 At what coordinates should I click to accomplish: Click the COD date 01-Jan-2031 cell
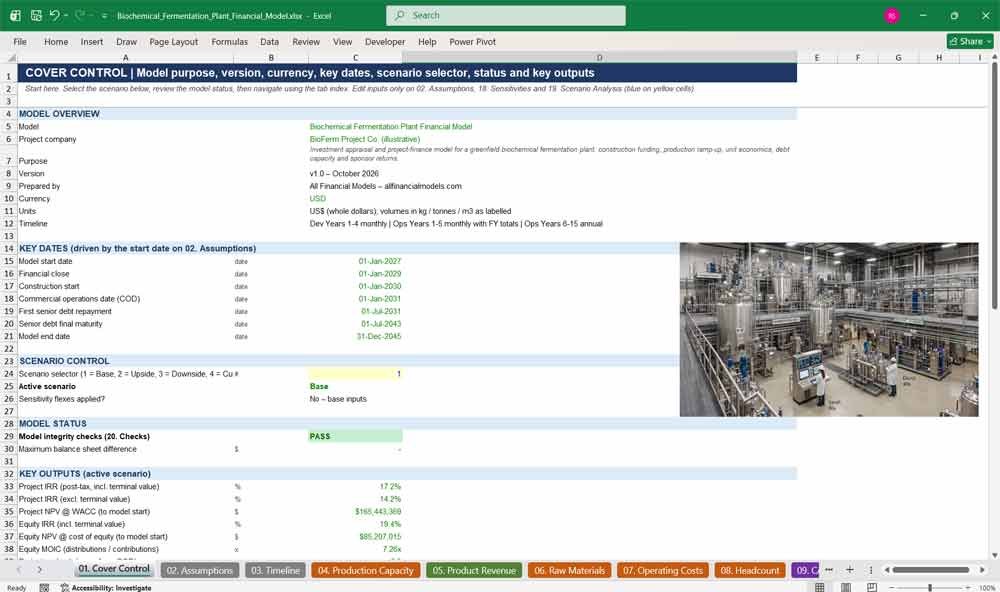point(356,299)
